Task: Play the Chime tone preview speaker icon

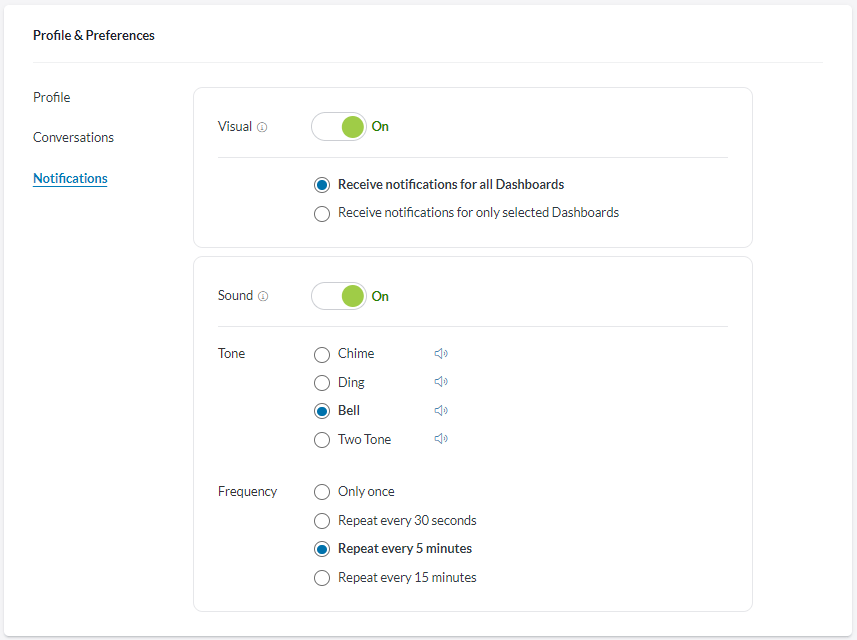Action: pos(441,353)
